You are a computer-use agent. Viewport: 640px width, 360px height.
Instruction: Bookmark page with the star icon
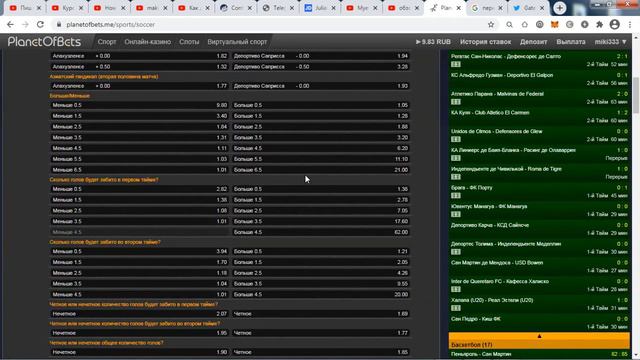click(x=491, y=24)
